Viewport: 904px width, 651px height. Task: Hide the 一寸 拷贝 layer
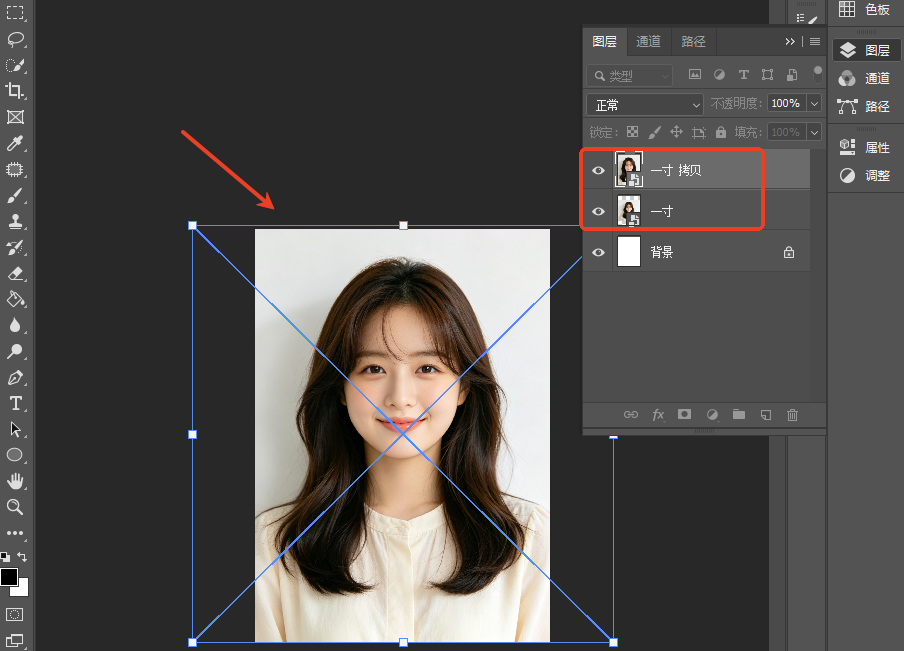pyautogui.click(x=598, y=170)
